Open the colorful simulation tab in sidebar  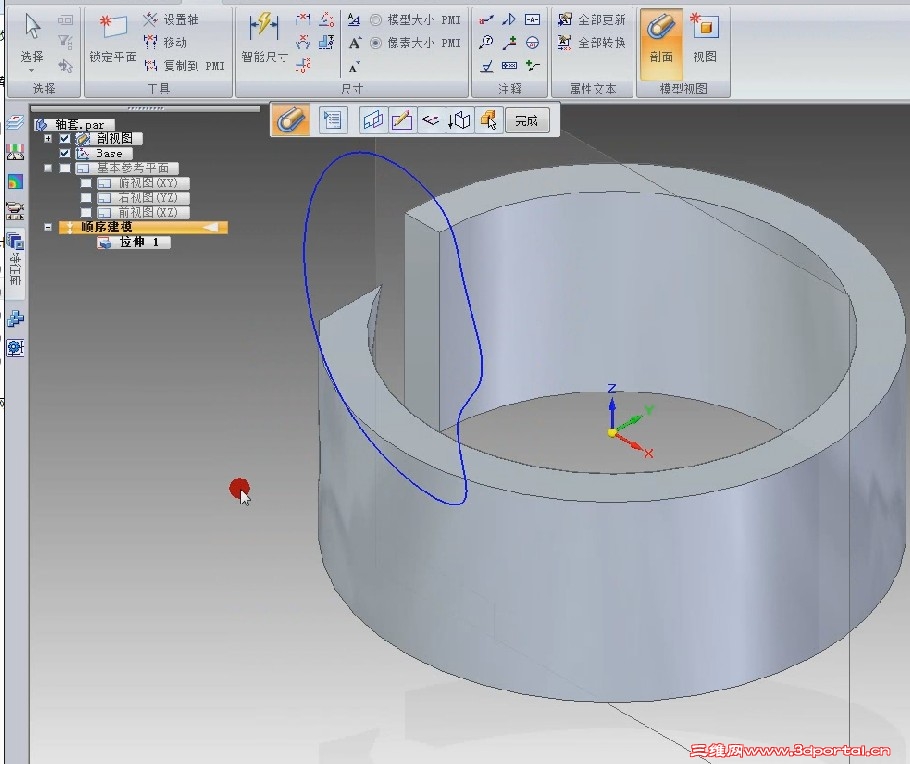coord(15,181)
